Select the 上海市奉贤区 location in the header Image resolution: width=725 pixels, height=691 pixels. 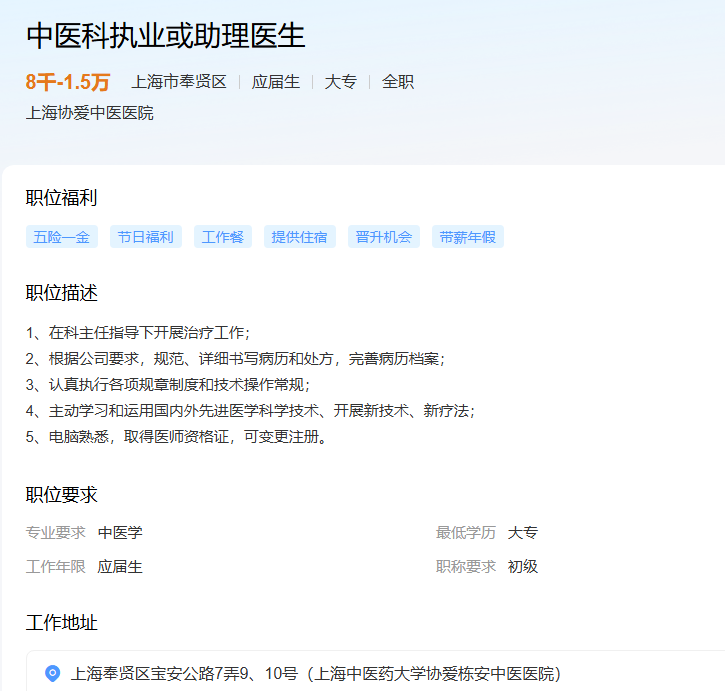(x=179, y=82)
